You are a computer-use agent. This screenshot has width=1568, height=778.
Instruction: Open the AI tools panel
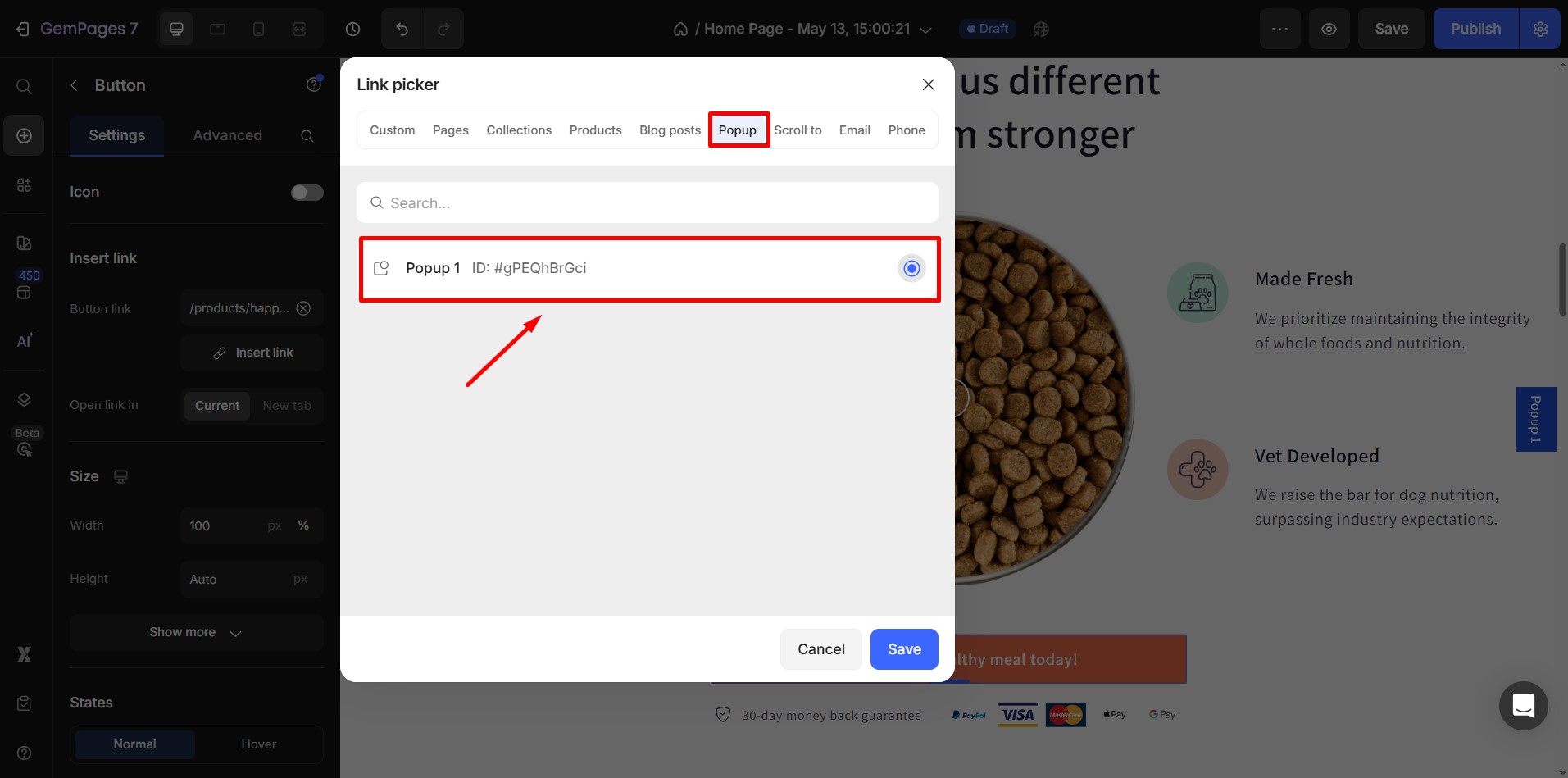24,340
